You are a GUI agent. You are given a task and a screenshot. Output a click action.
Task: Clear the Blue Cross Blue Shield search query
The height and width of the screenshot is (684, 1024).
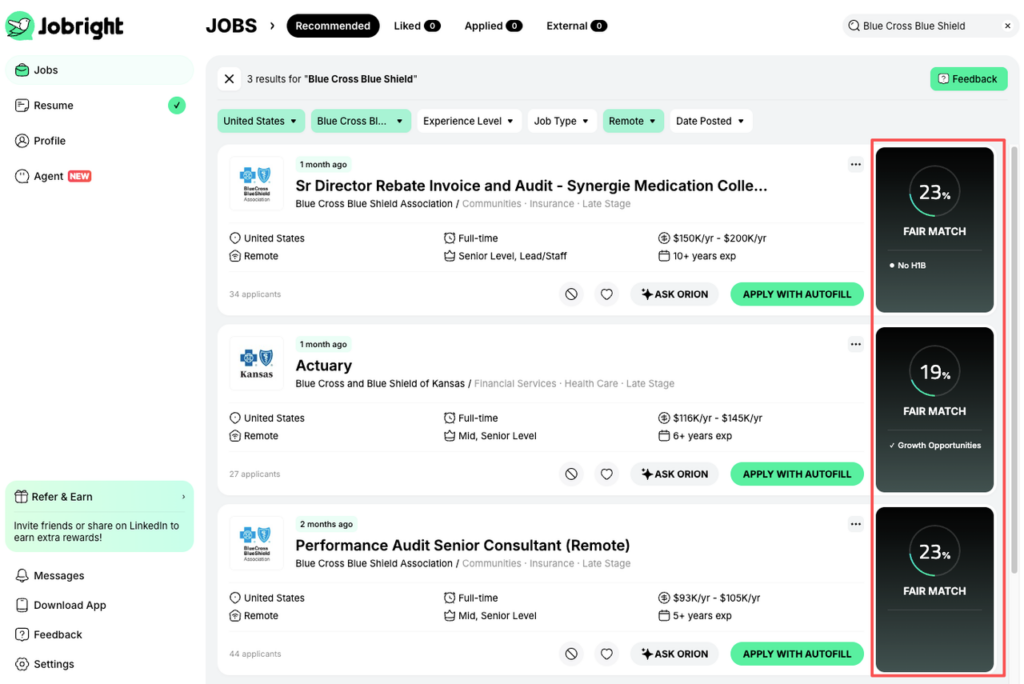pyautogui.click(x=1008, y=25)
